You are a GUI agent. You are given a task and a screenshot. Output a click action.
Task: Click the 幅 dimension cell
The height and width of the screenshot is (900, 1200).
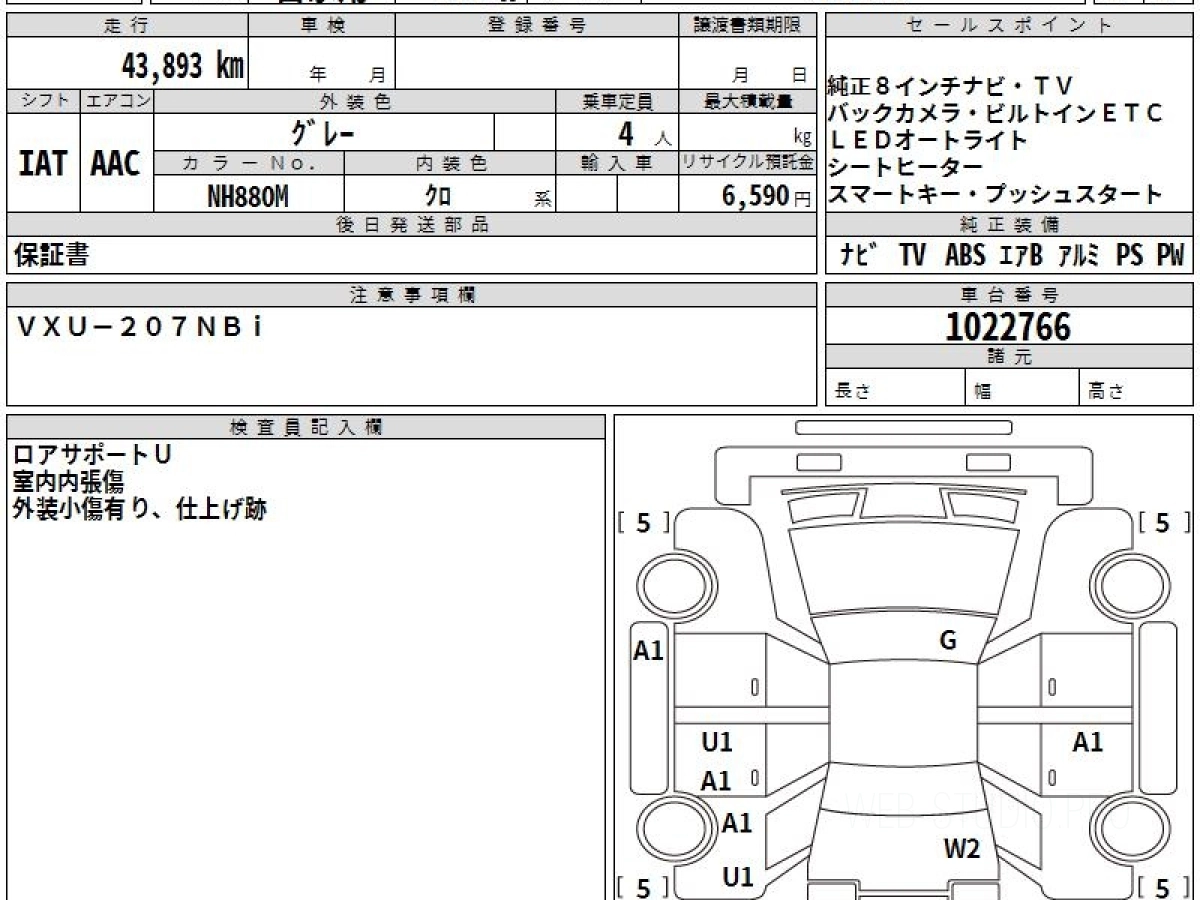tap(1022, 388)
